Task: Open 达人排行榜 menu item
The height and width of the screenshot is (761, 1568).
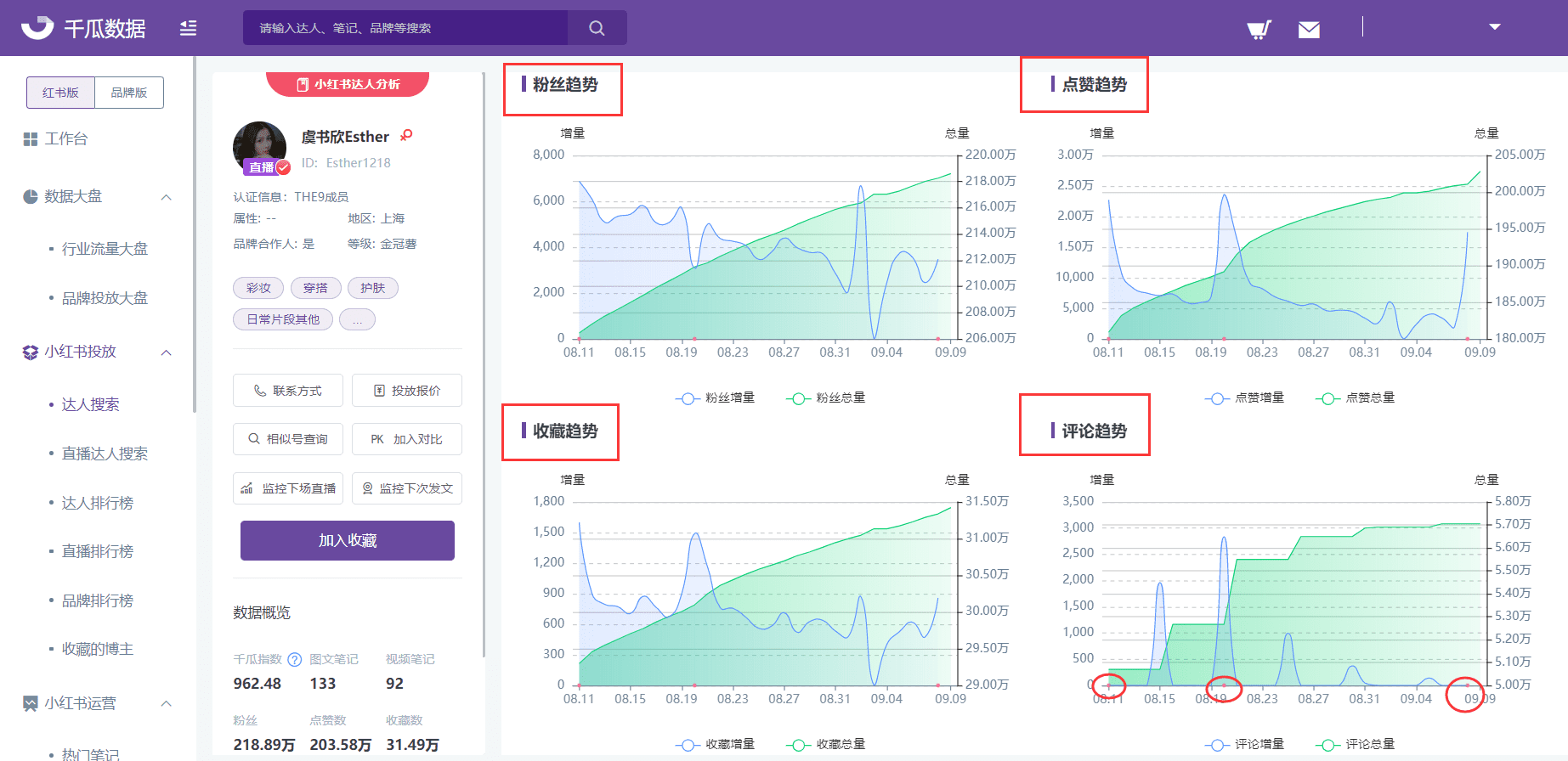Action: (98, 503)
